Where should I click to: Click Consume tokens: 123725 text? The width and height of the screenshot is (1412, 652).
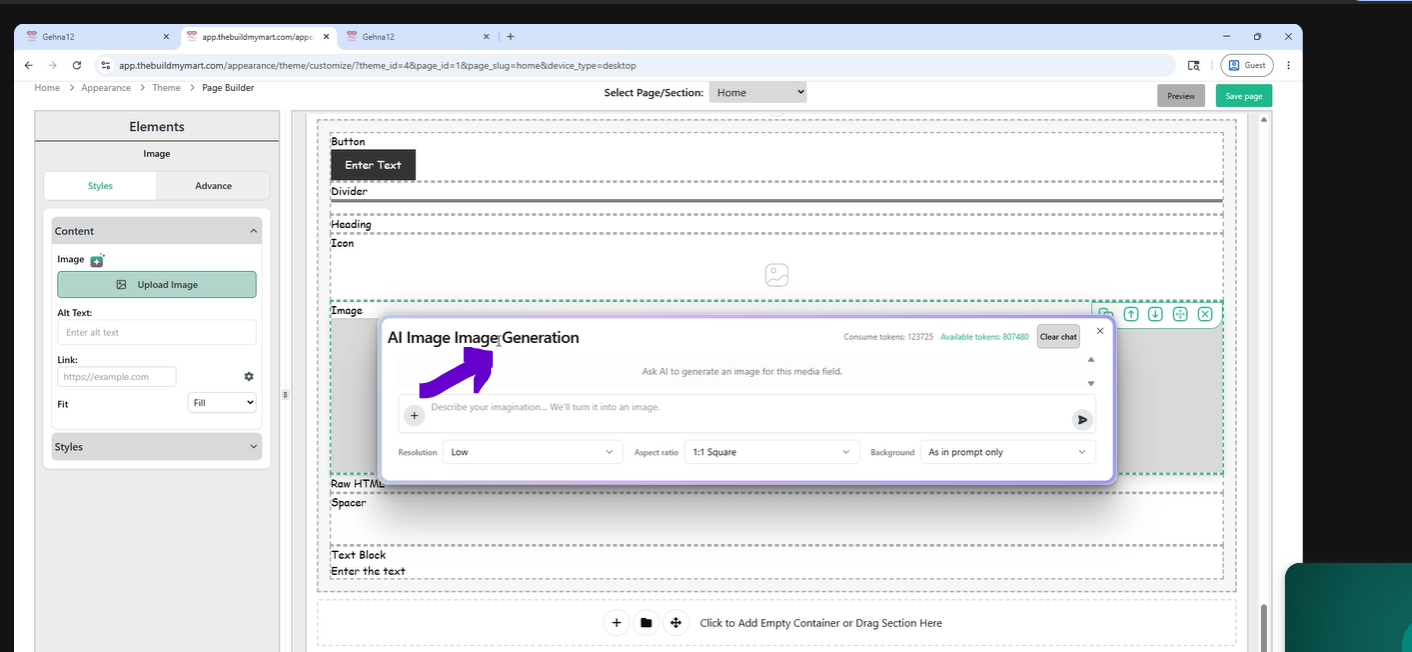click(888, 337)
